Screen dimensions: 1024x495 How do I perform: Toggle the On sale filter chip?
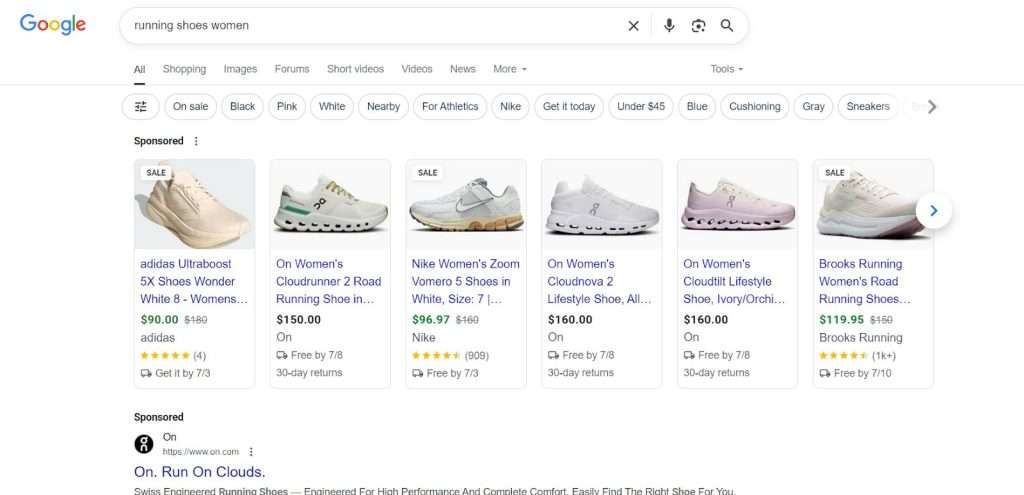(191, 106)
